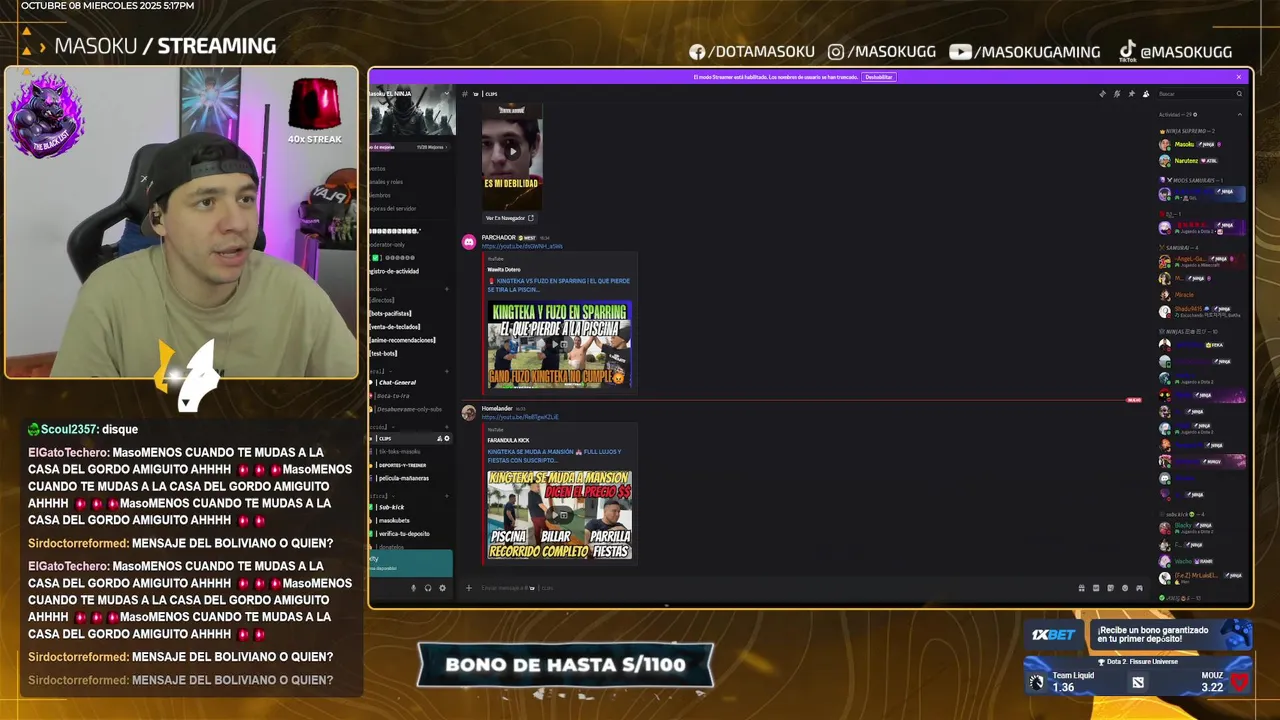Open the emoji picker

(1125, 588)
